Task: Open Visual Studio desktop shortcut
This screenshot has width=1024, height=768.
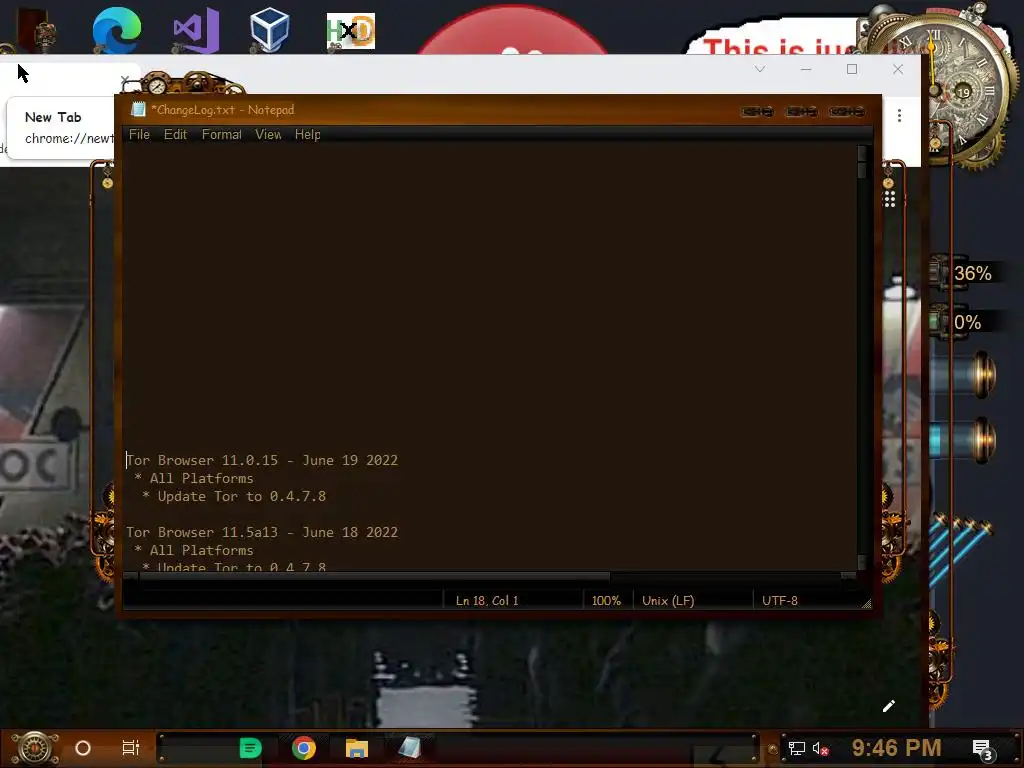Action: click(x=195, y=30)
